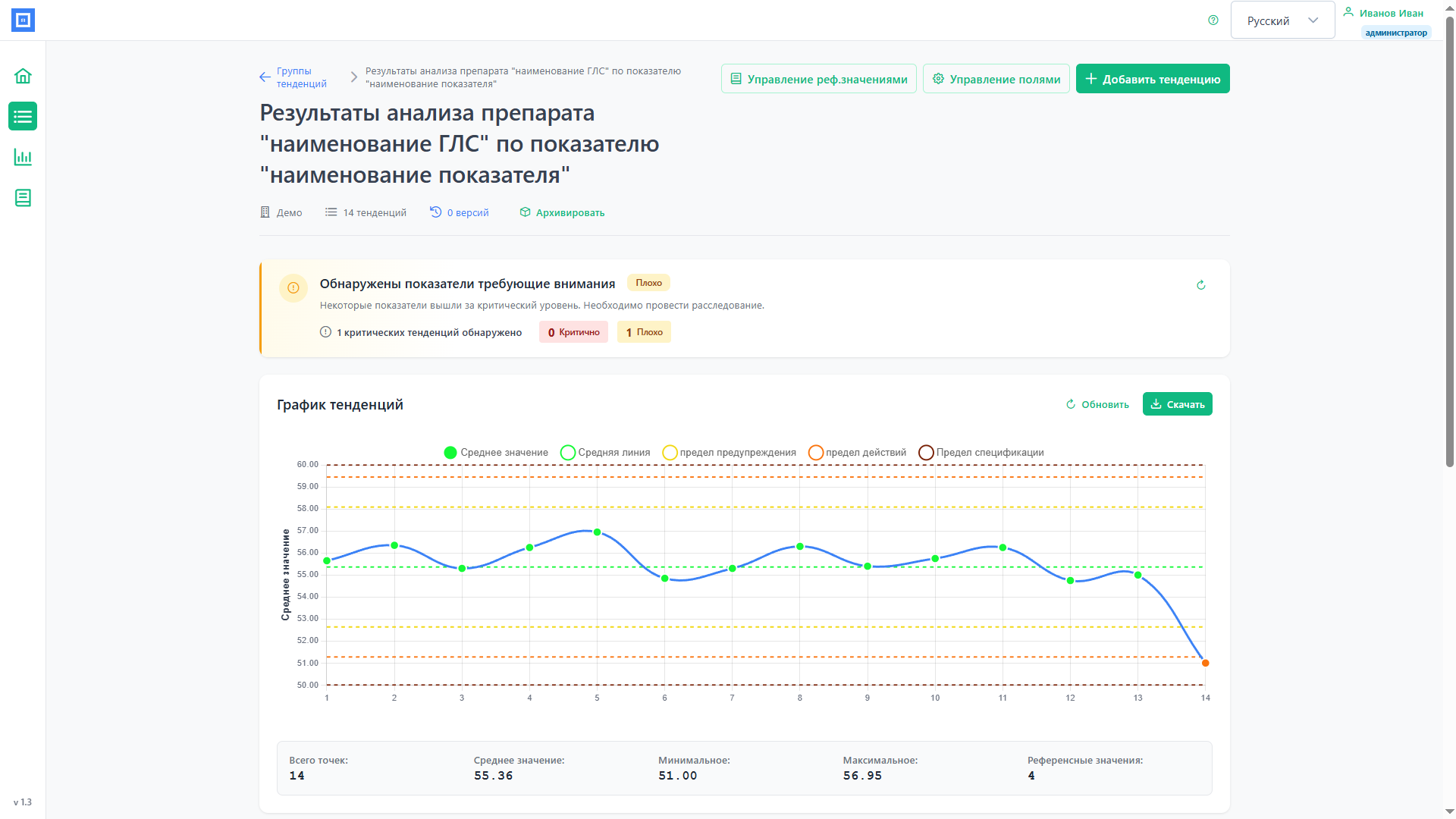Image resolution: width=1456 pixels, height=819 pixels.
Task: Open the Русский language dropdown
Action: tap(1282, 20)
